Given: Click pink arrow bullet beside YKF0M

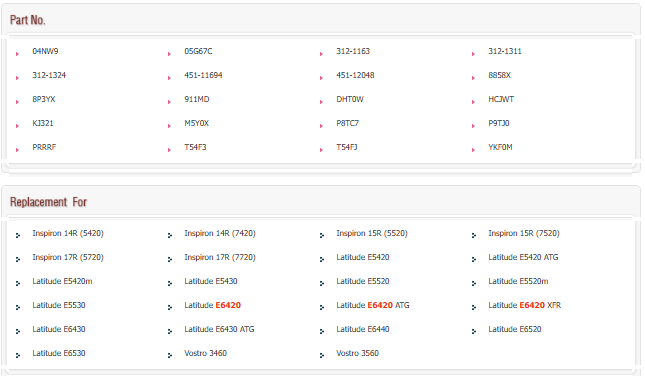Looking at the screenshot, I should (473, 150).
